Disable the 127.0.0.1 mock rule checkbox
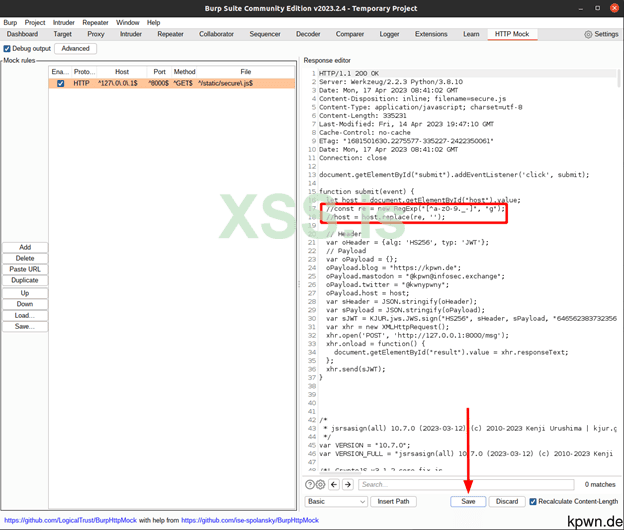The width and height of the screenshot is (624, 530). [x=60, y=83]
